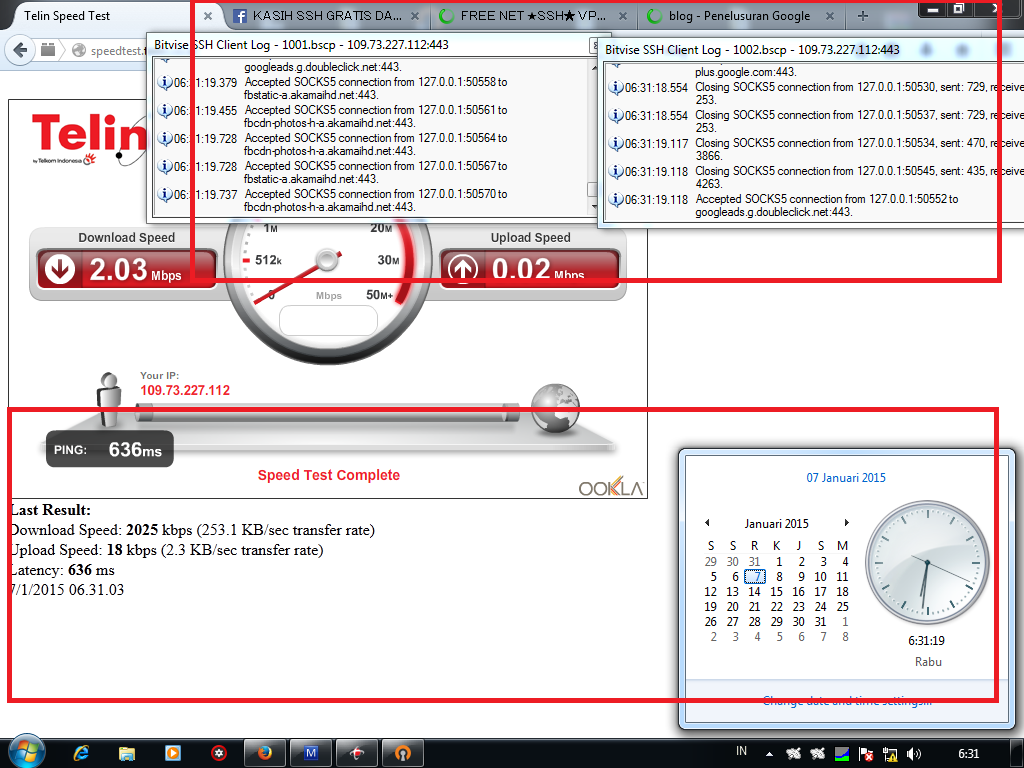
Task: Open the orange headphone app in taskbar
Action: pyautogui.click(x=402, y=754)
